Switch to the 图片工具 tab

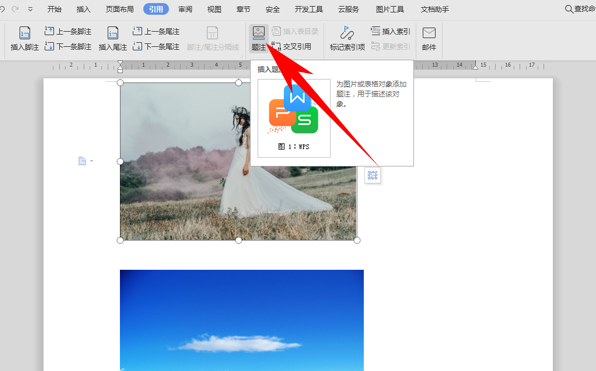390,9
